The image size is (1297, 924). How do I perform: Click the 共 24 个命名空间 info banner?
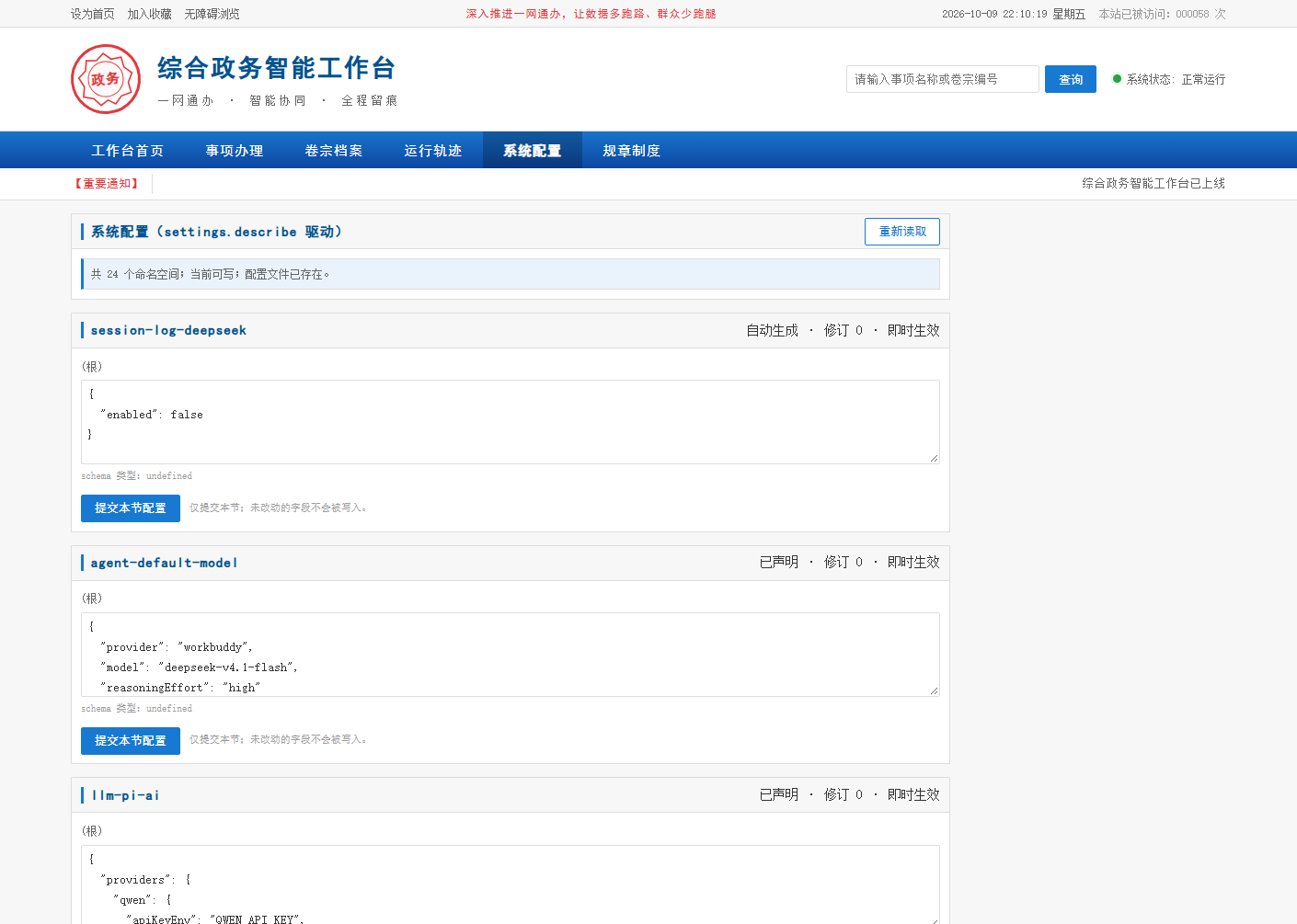(511, 274)
